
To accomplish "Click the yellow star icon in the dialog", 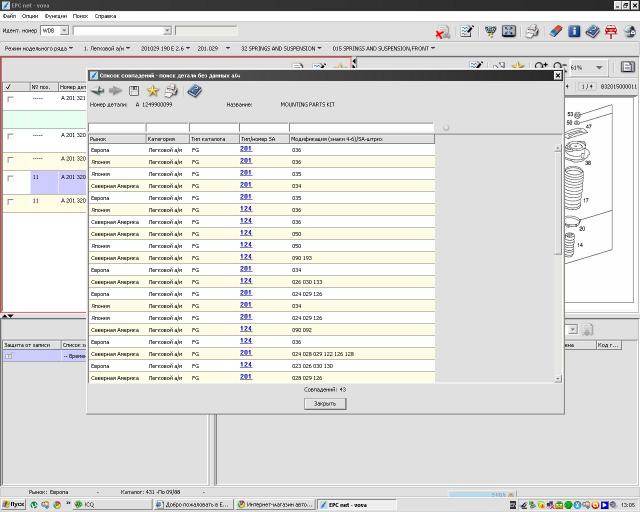I will point(153,90).
